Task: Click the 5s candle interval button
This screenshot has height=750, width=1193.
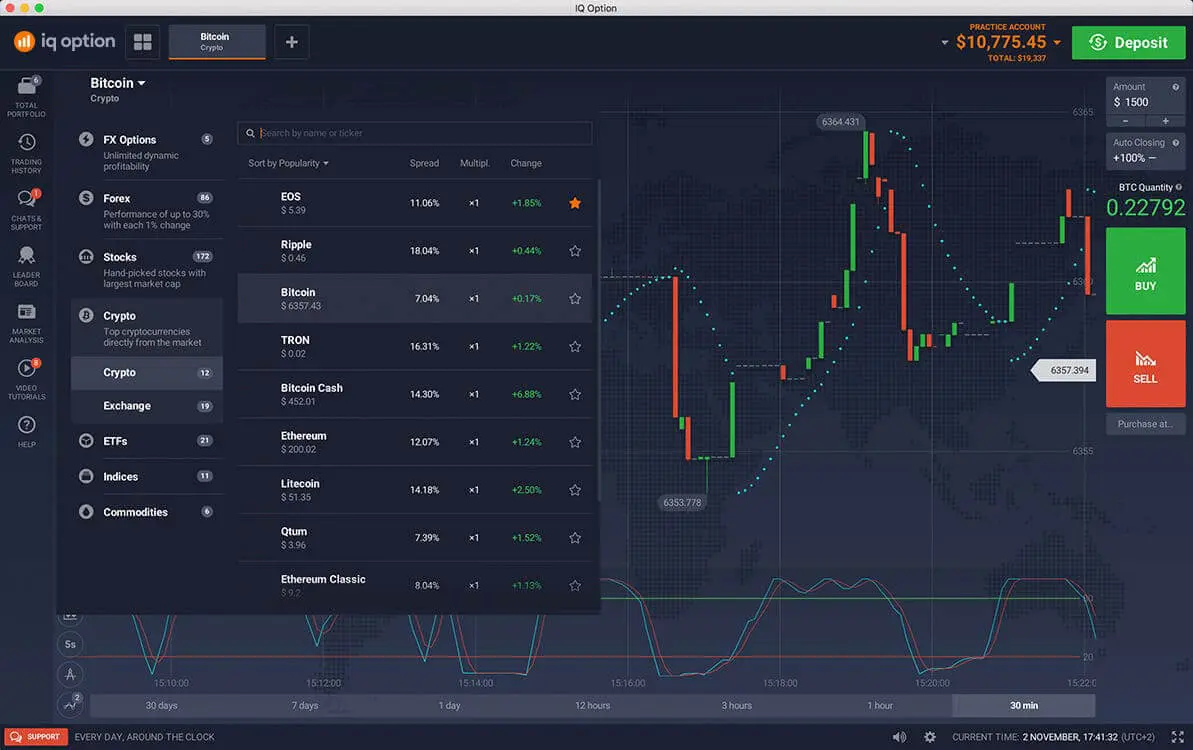Action: tap(70, 644)
